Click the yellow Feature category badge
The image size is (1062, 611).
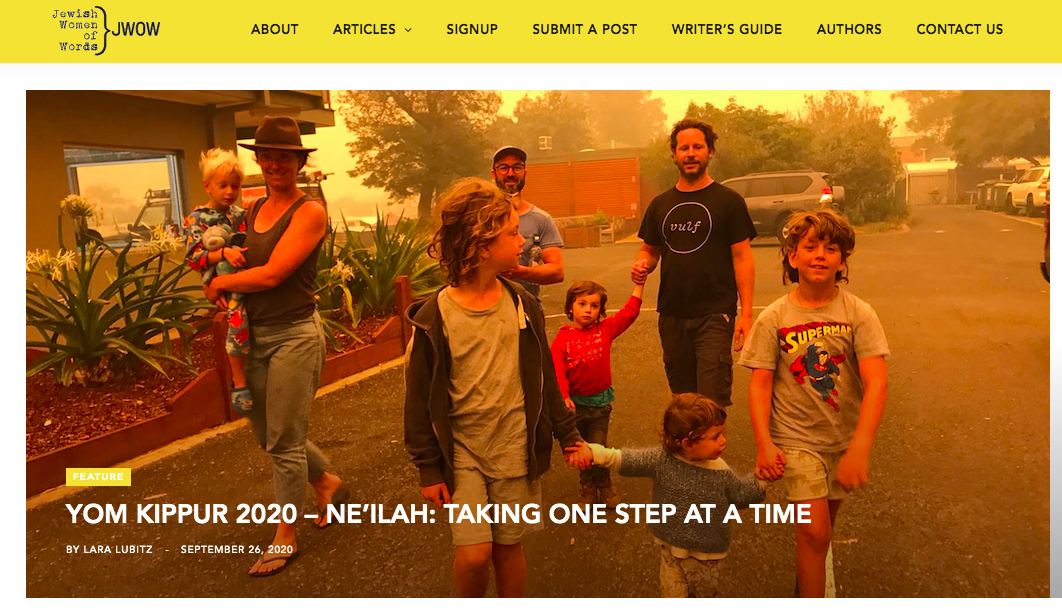click(x=98, y=476)
